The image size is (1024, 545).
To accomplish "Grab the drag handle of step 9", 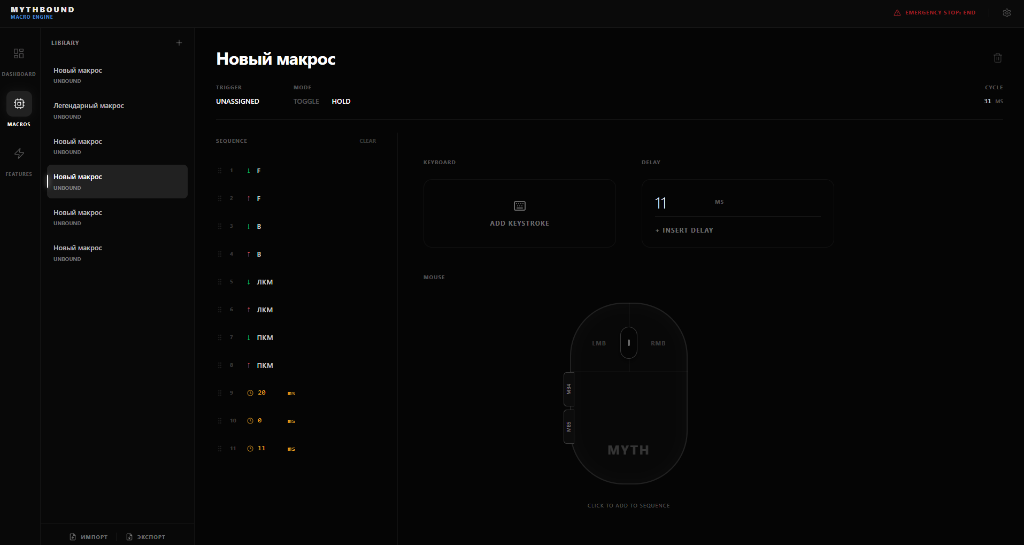I will tap(219, 393).
